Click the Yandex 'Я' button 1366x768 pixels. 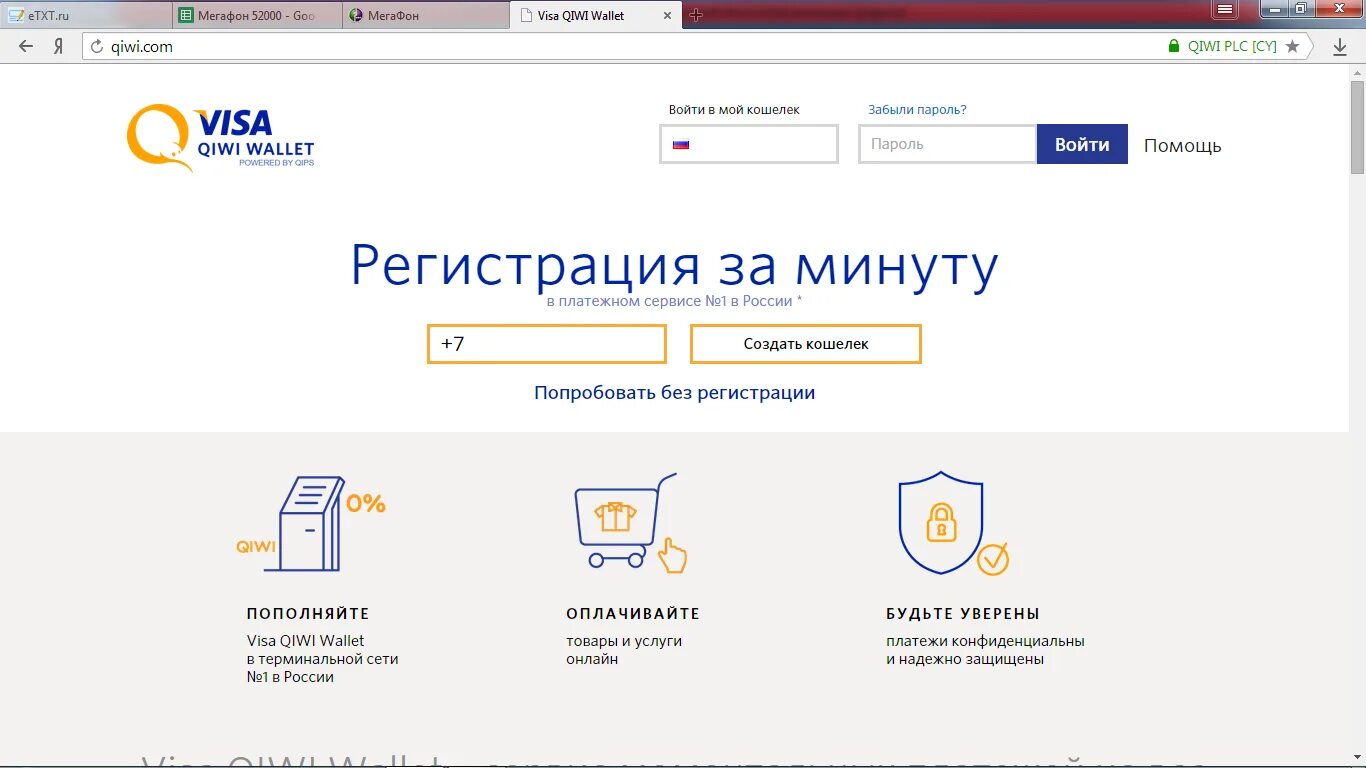click(59, 46)
